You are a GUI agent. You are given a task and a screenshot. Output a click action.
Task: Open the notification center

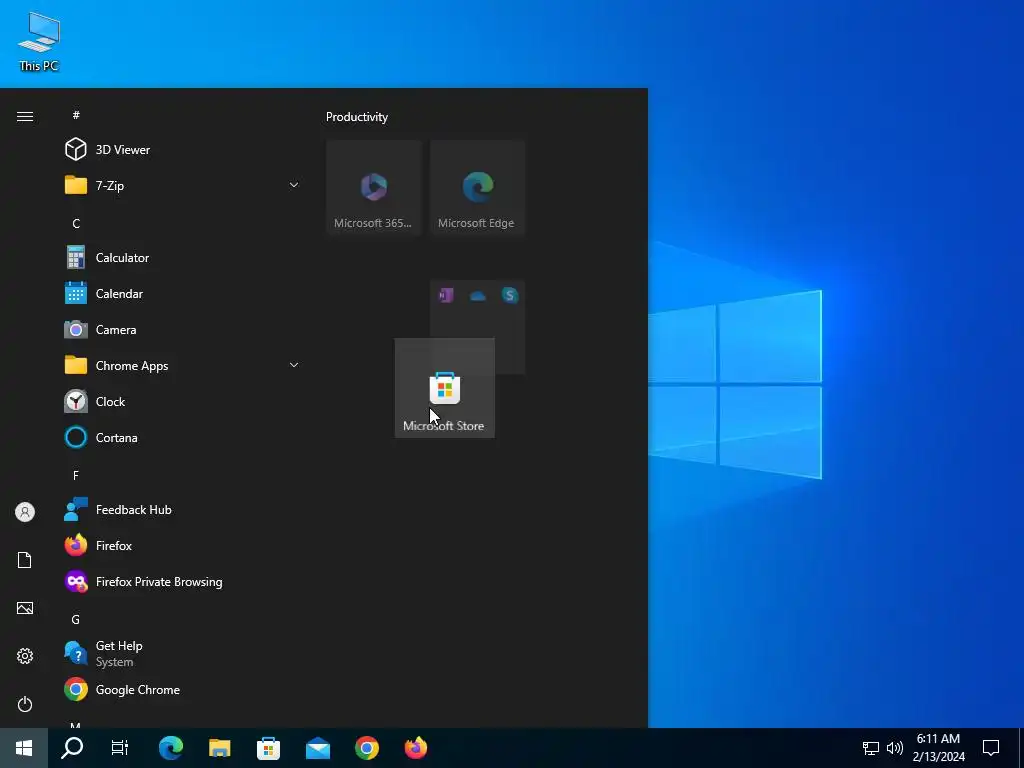991,748
